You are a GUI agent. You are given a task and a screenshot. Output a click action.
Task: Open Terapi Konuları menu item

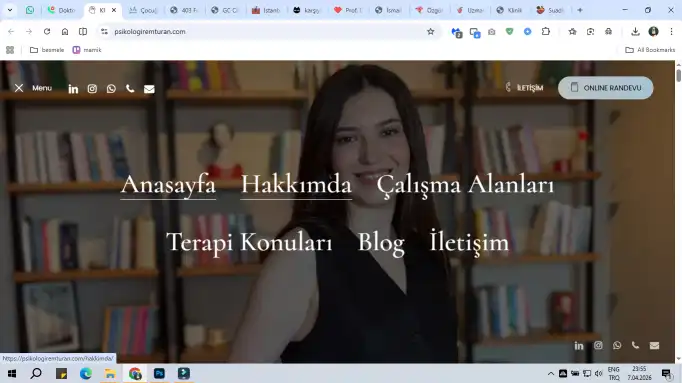coord(249,242)
